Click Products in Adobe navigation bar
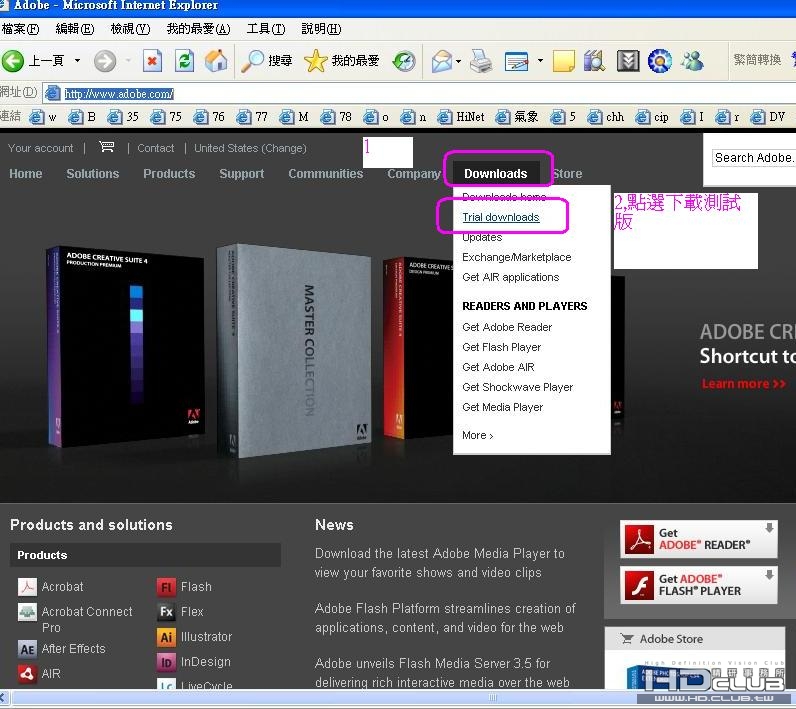This screenshot has width=796, height=709. click(x=169, y=174)
